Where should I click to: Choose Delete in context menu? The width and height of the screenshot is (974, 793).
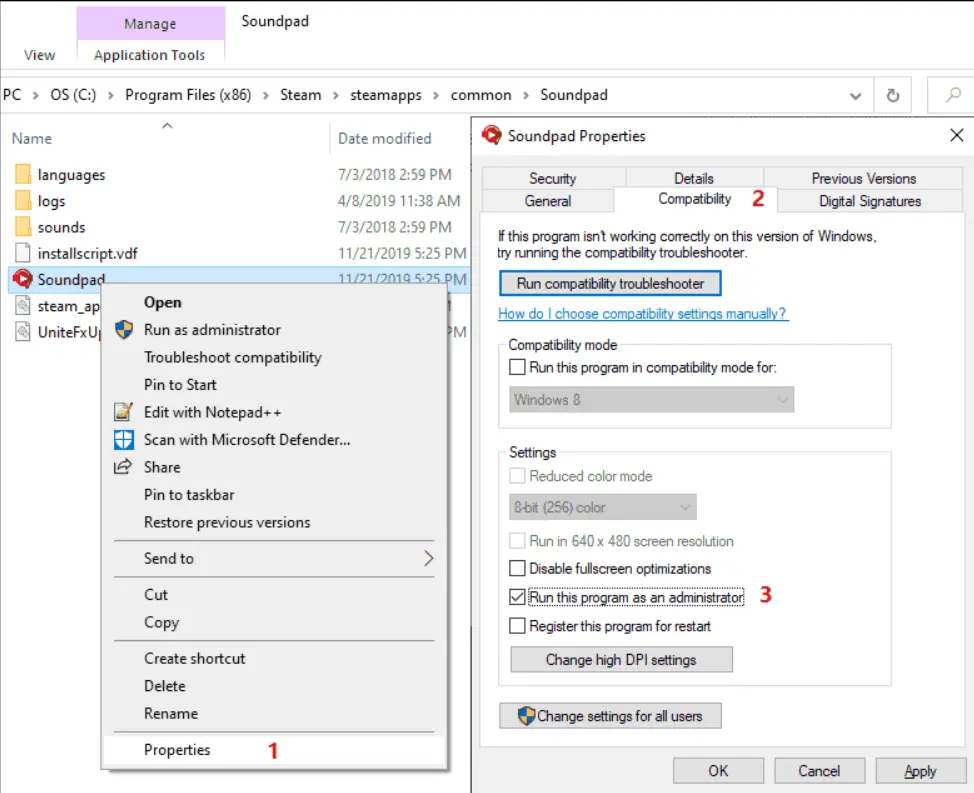(273, 686)
